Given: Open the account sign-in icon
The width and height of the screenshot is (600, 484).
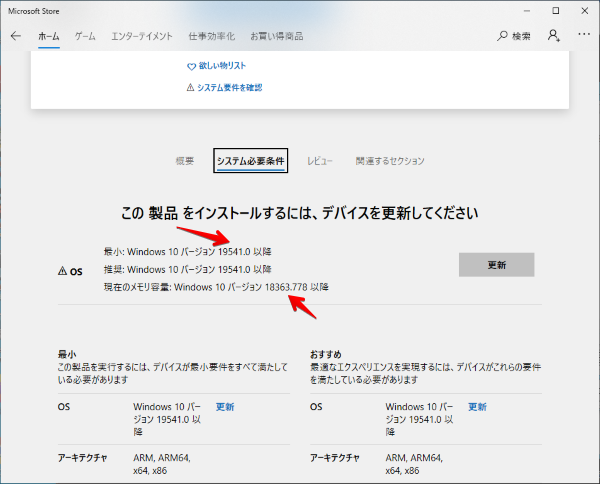Looking at the screenshot, I should (554, 36).
